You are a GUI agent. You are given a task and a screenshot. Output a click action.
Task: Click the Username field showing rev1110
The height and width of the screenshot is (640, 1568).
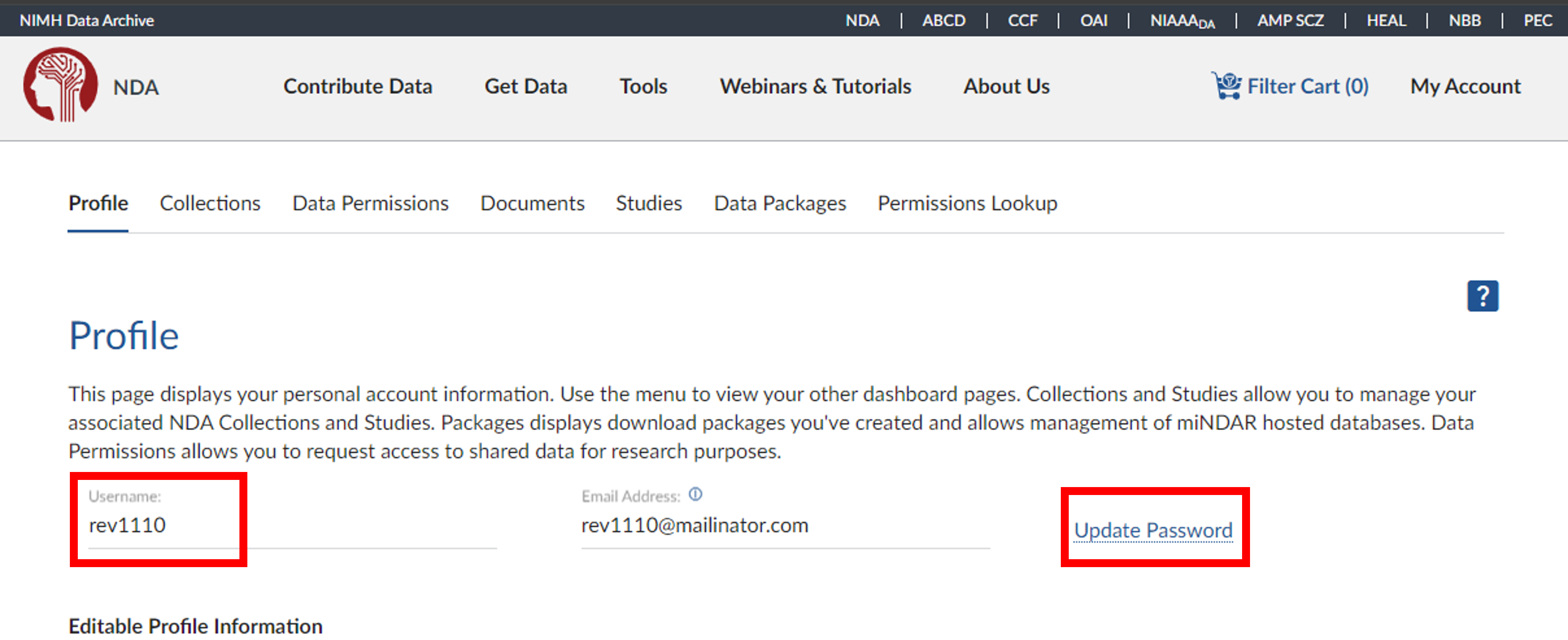(x=127, y=525)
